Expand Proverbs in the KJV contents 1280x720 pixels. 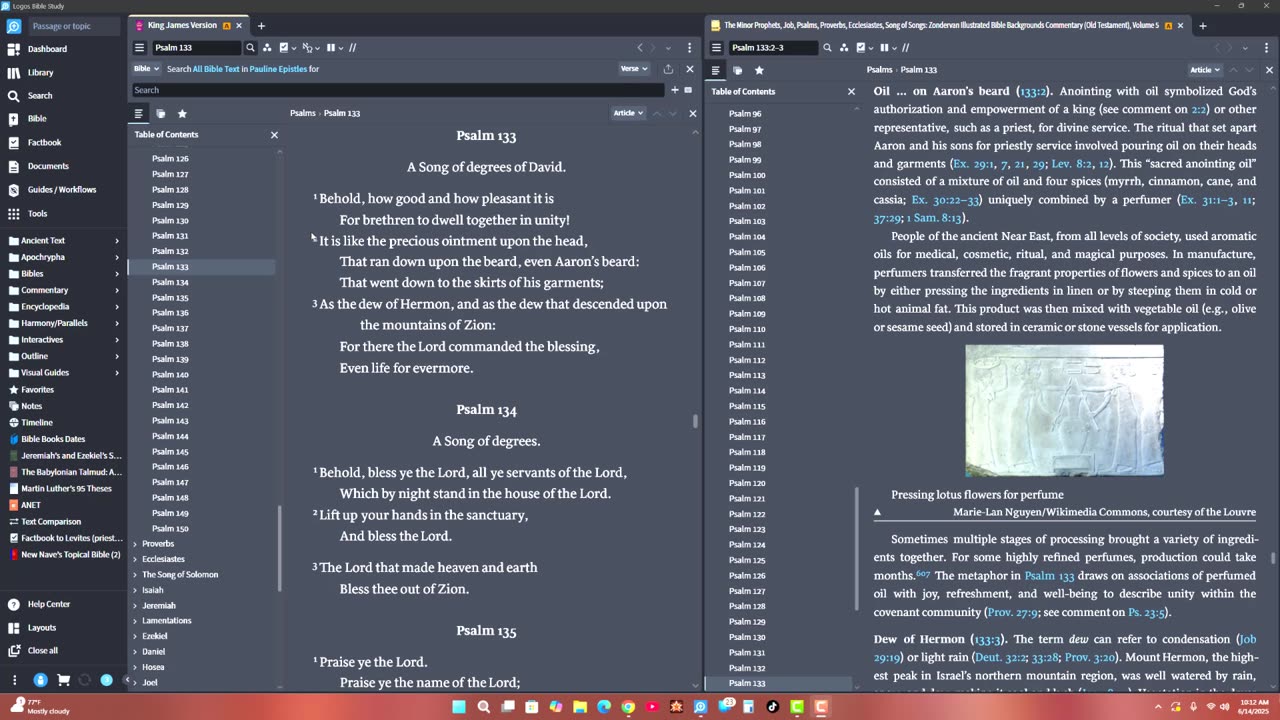coord(135,544)
